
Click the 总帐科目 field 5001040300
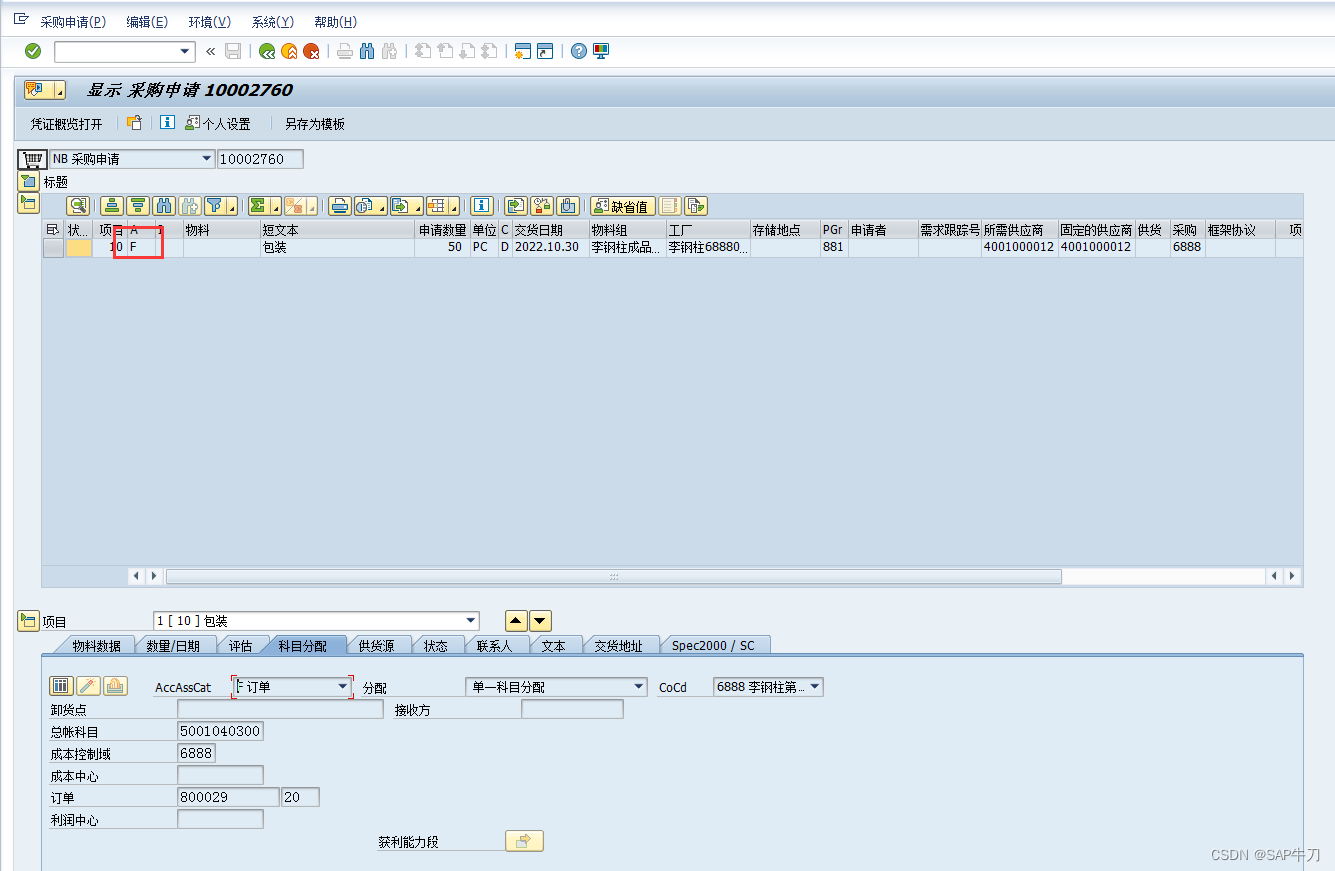click(x=220, y=731)
